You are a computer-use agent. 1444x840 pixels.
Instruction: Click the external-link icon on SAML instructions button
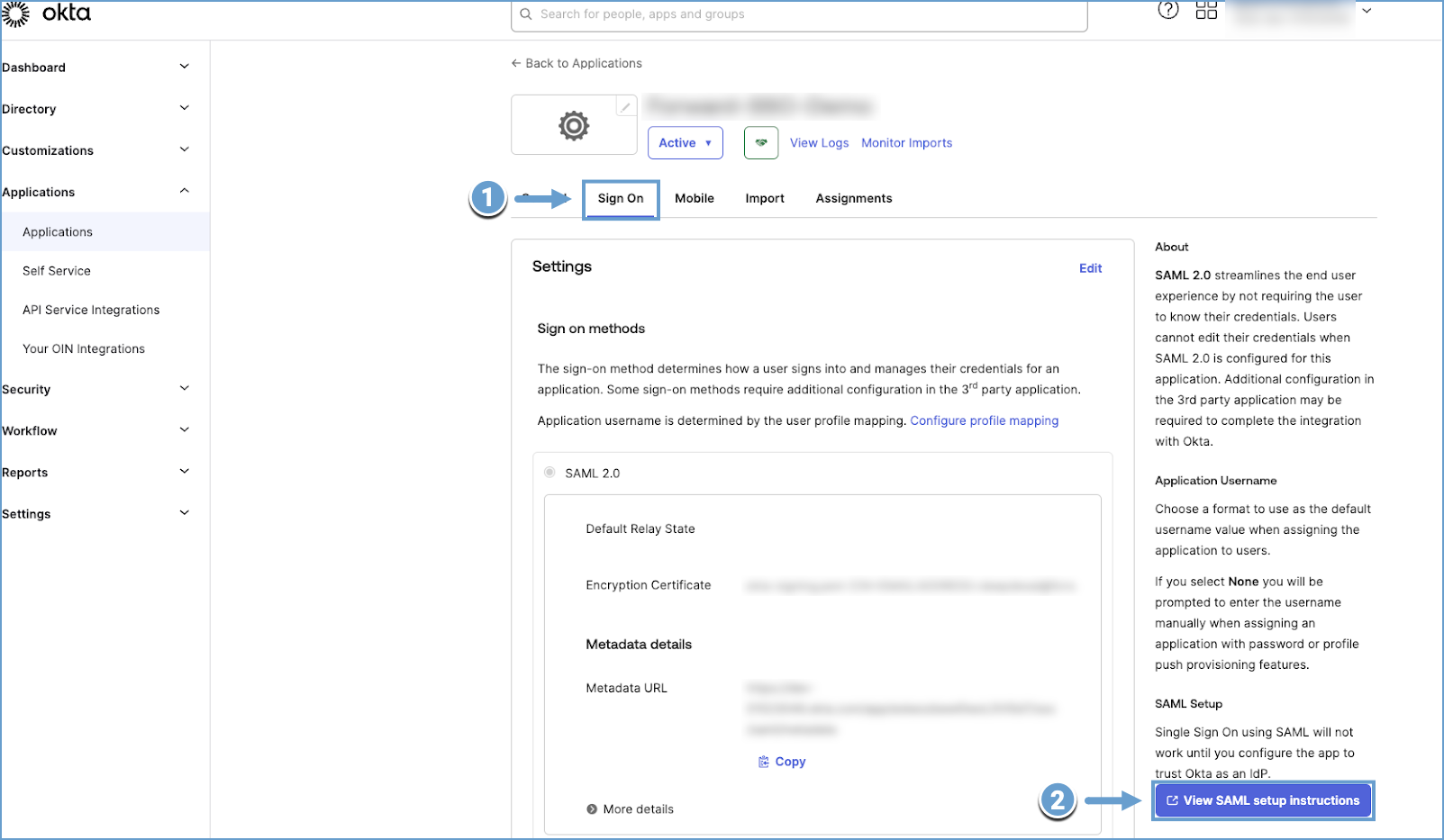pyautogui.click(x=1172, y=800)
